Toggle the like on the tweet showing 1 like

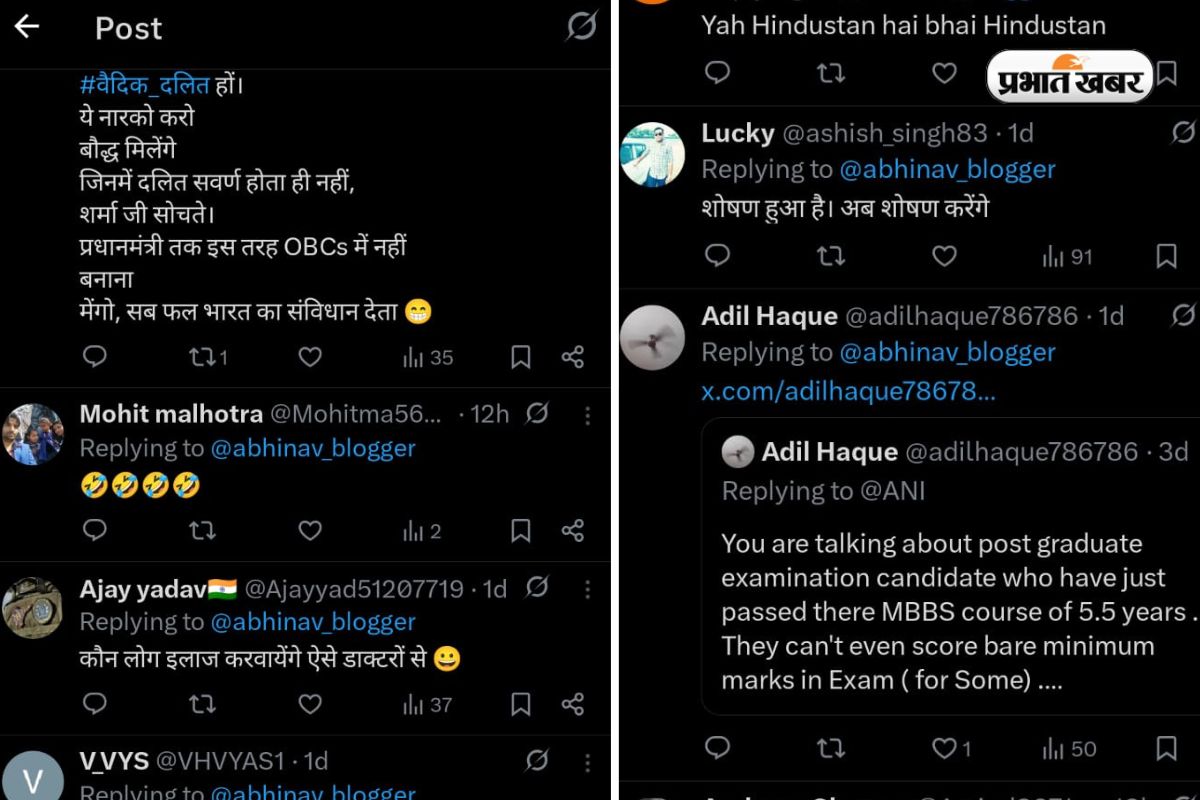click(x=944, y=748)
